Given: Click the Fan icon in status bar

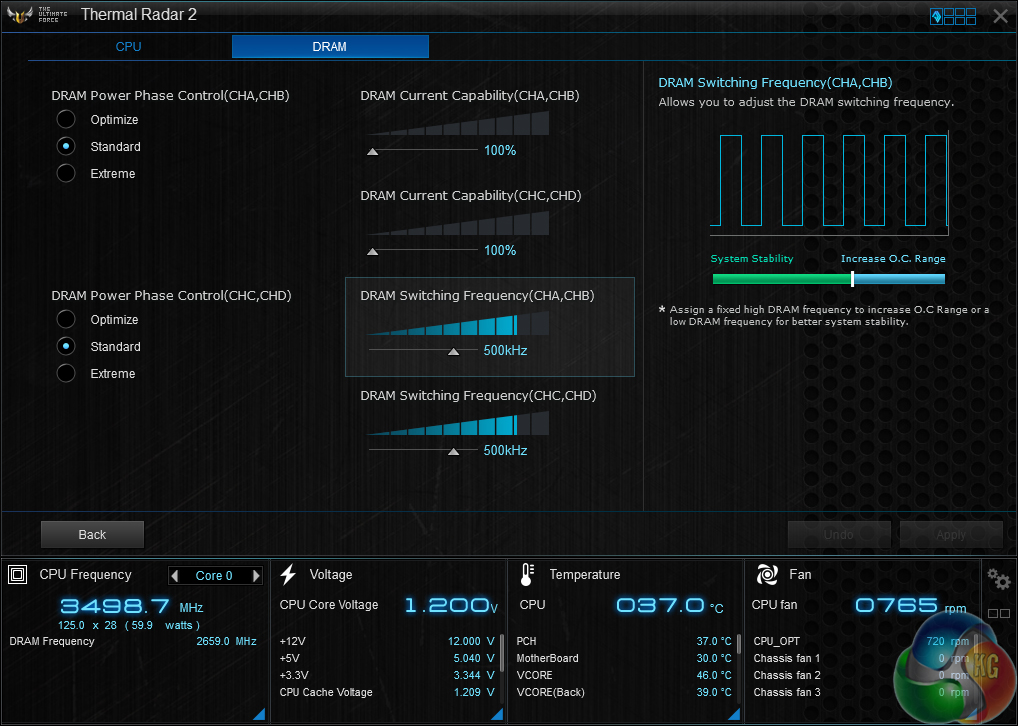Looking at the screenshot, I should [767, 575].
